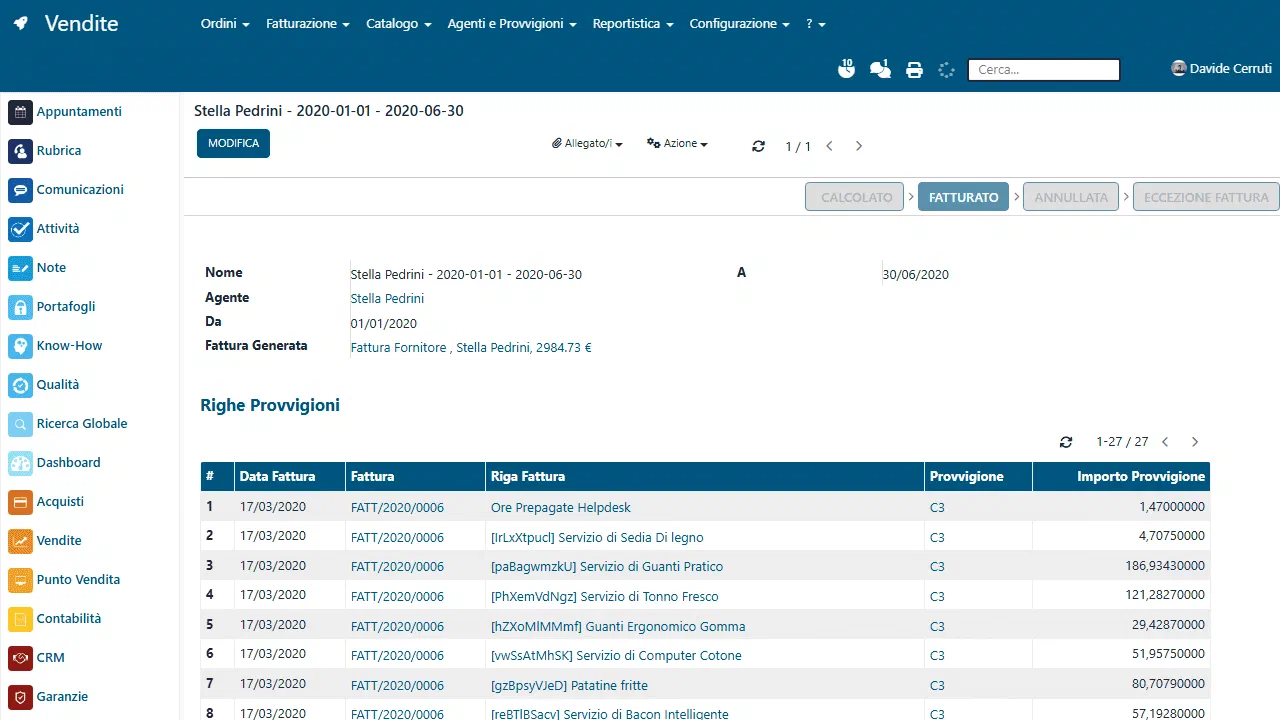Open the Portafogli lock icon

click(21, 307)
